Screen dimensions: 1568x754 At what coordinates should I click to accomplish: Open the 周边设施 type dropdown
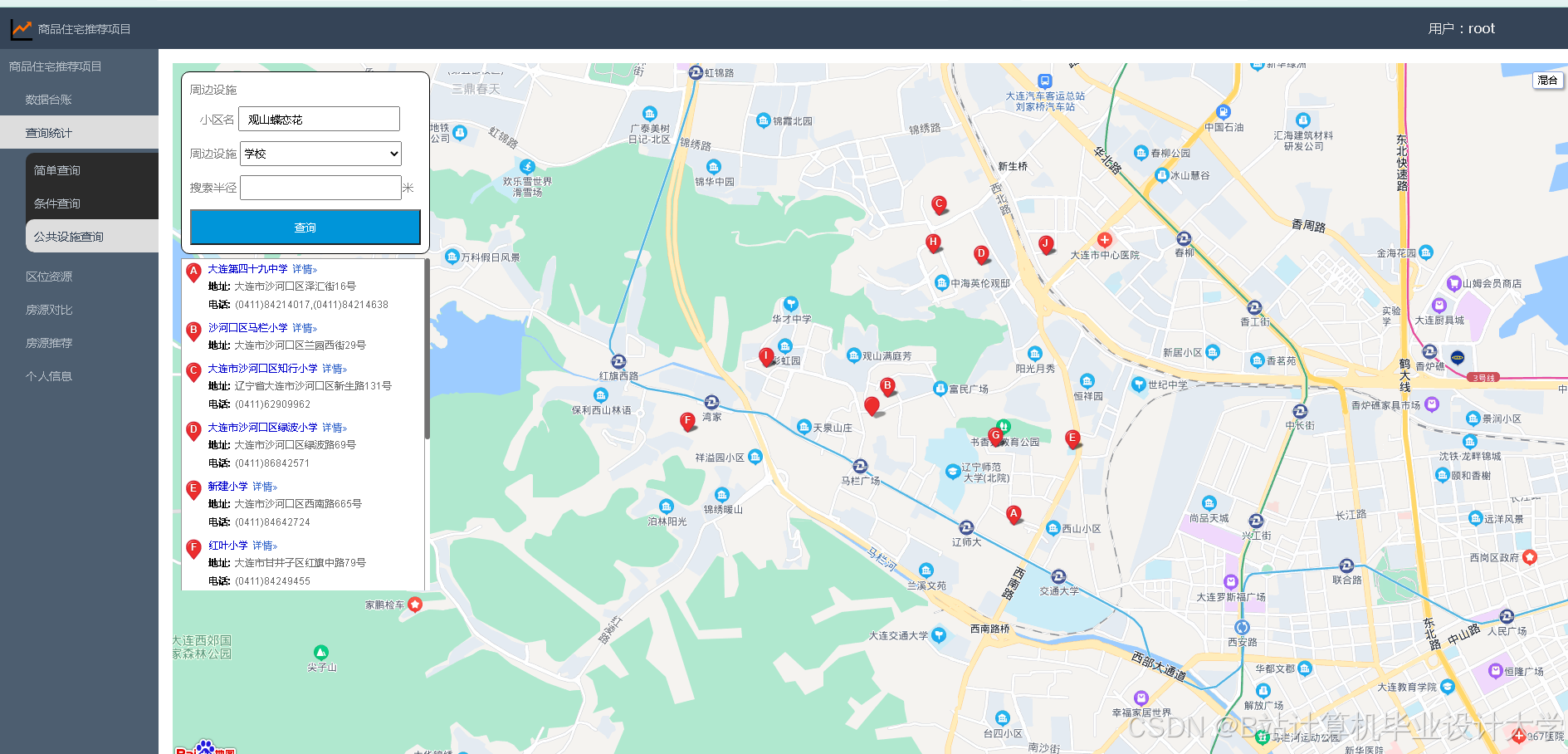click(320, 154)
